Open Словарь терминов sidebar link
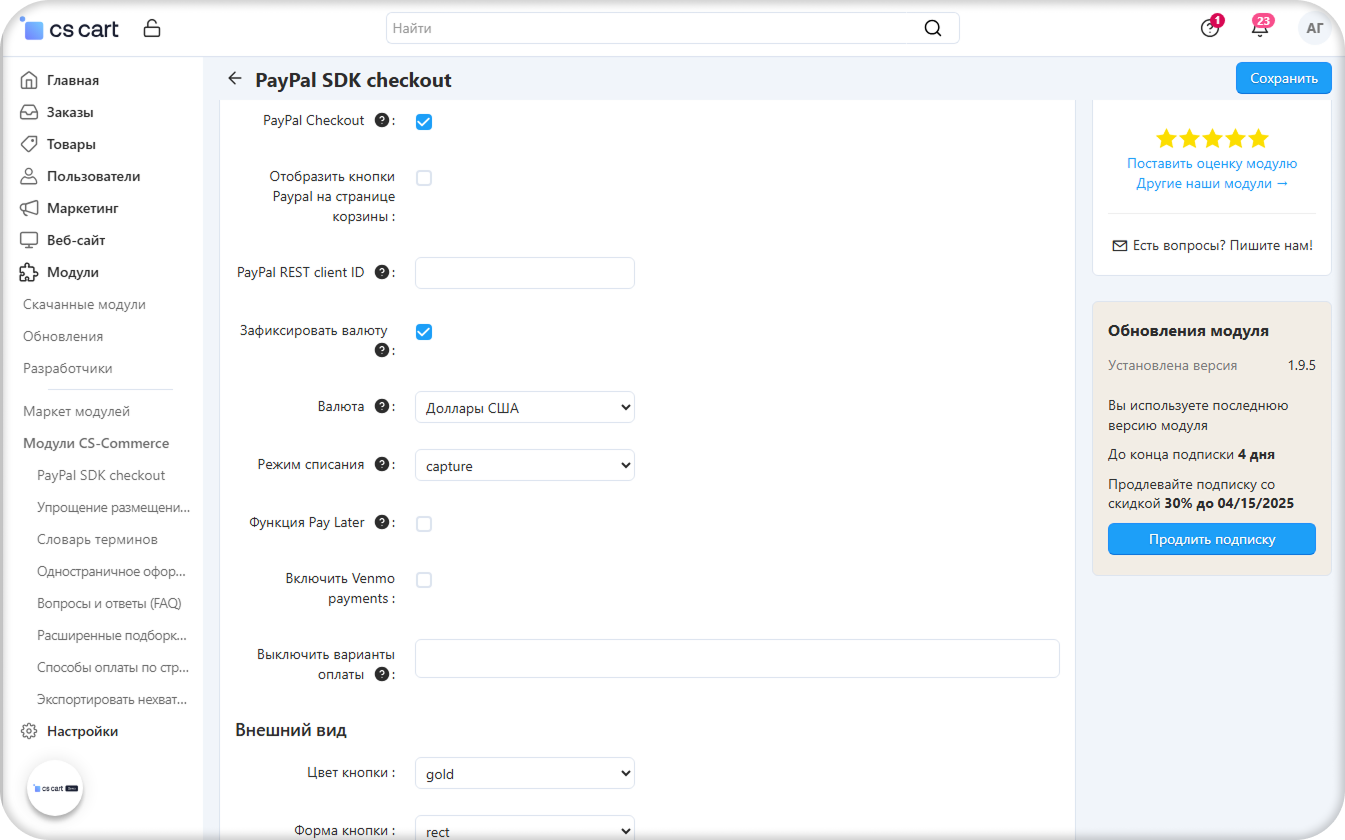 (97, 539)
